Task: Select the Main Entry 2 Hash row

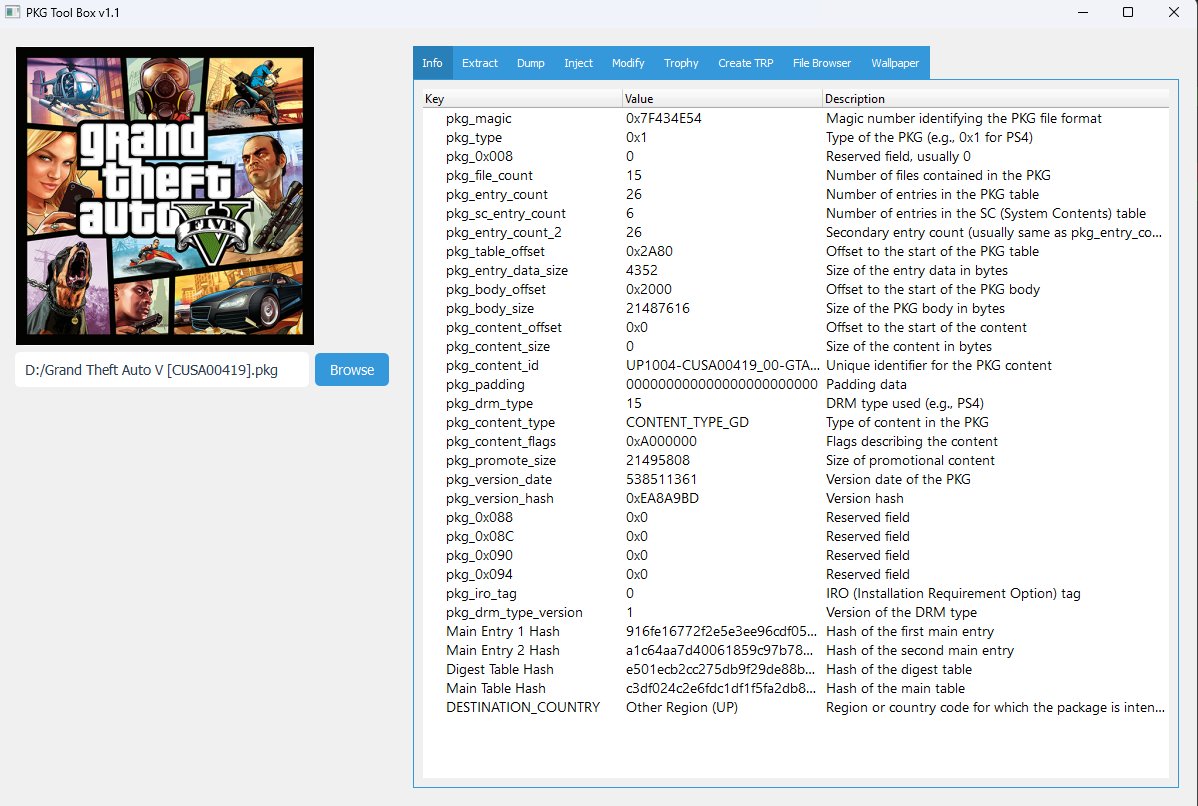Action: tap(795, 650)
